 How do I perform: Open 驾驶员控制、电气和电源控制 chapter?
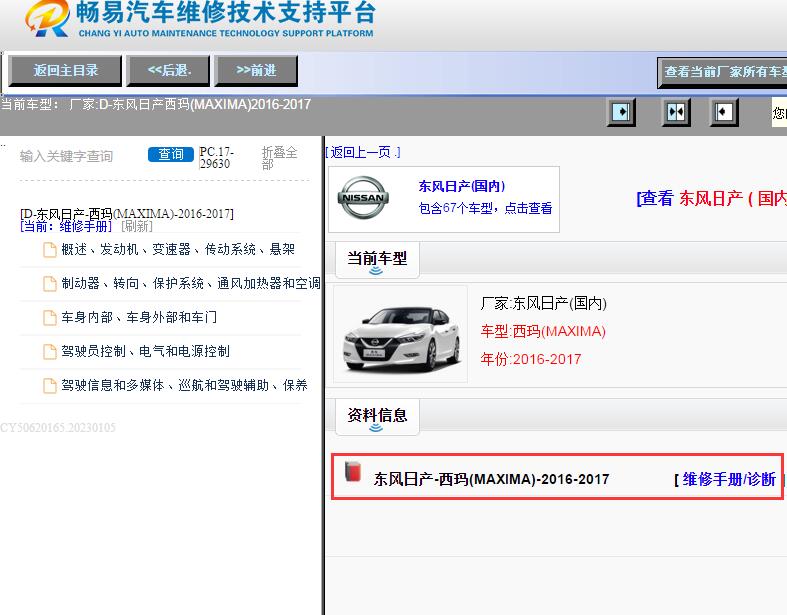(146, 351)
